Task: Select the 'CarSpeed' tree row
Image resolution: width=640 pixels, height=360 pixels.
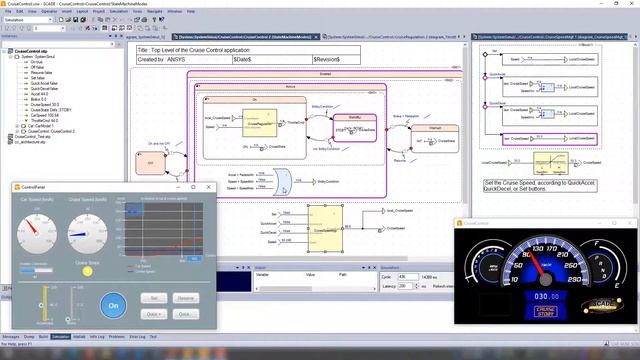Action: pos(44,115)
